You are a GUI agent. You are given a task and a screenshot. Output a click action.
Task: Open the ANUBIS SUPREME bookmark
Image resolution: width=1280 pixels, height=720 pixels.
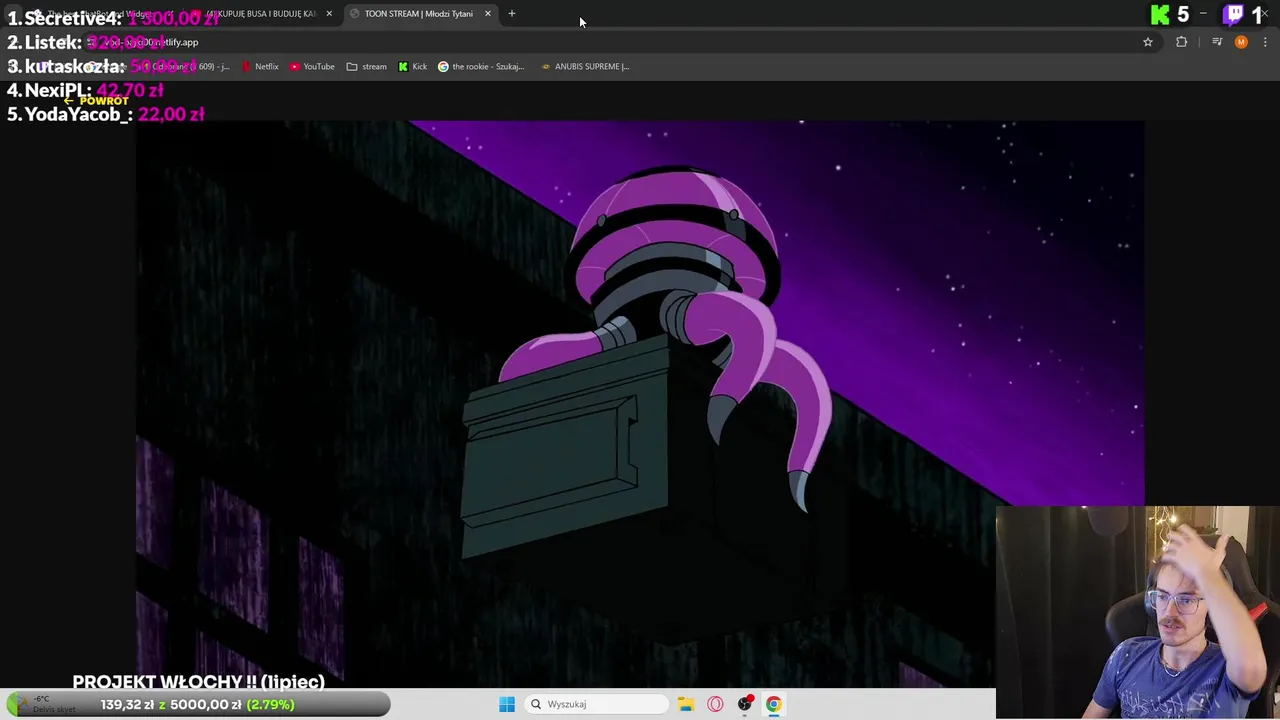[x=585, y=66]
